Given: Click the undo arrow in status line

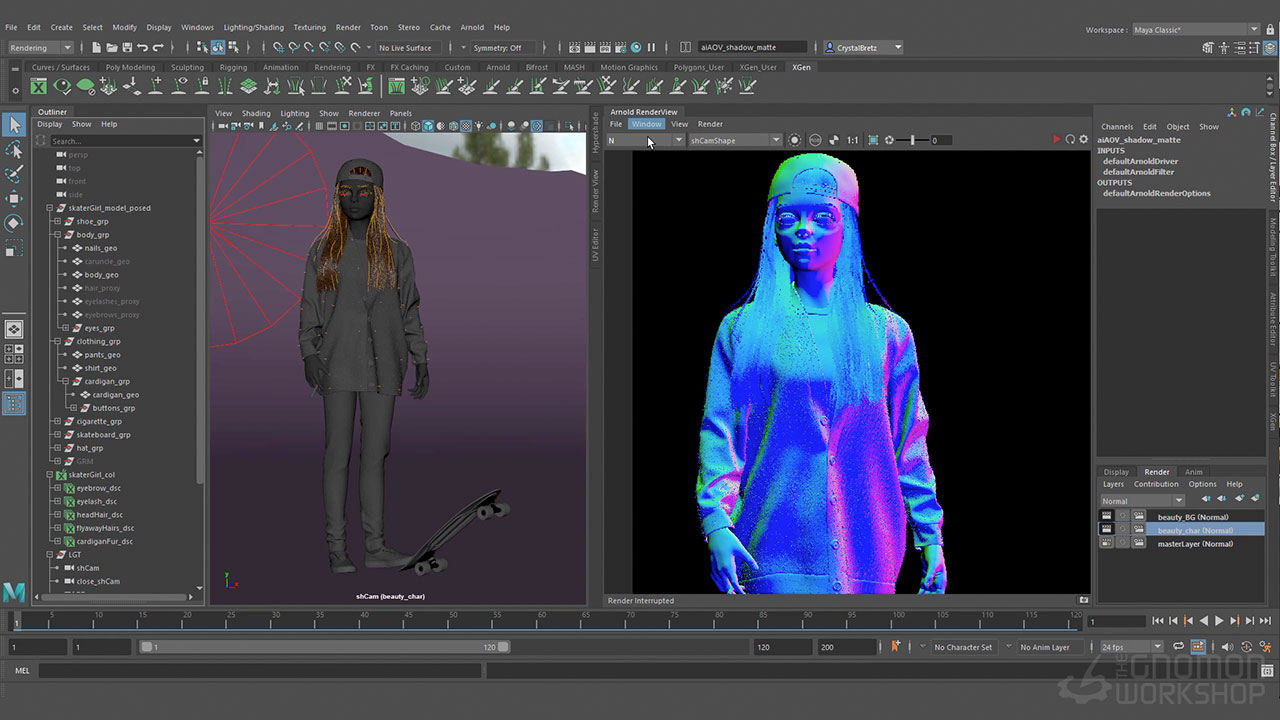Looking at the screenshot, I should [143, 48].
